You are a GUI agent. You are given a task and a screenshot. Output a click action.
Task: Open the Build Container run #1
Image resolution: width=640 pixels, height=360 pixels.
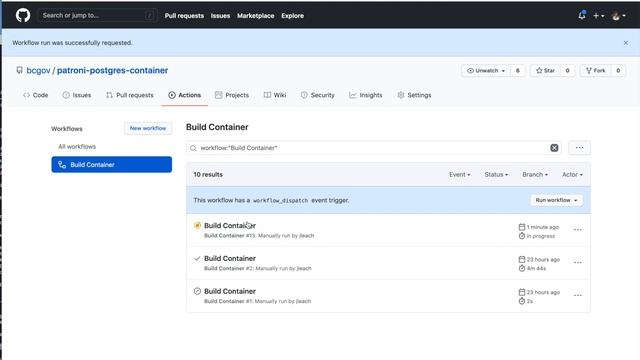click(x=230, y=291)
